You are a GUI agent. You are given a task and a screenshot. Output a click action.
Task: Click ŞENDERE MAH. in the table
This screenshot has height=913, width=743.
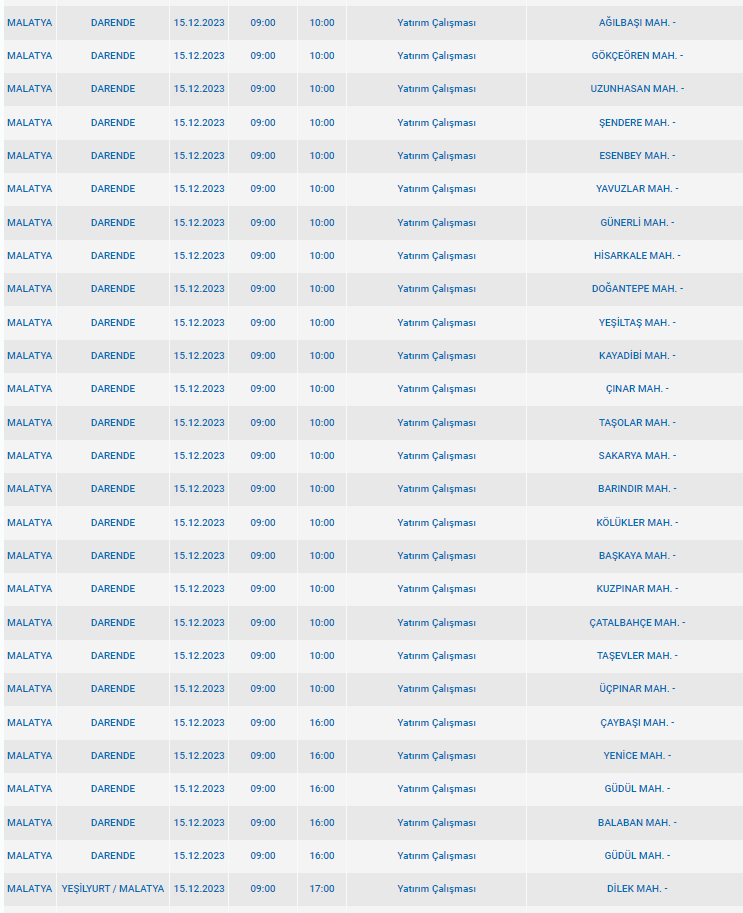coord(637,123)
